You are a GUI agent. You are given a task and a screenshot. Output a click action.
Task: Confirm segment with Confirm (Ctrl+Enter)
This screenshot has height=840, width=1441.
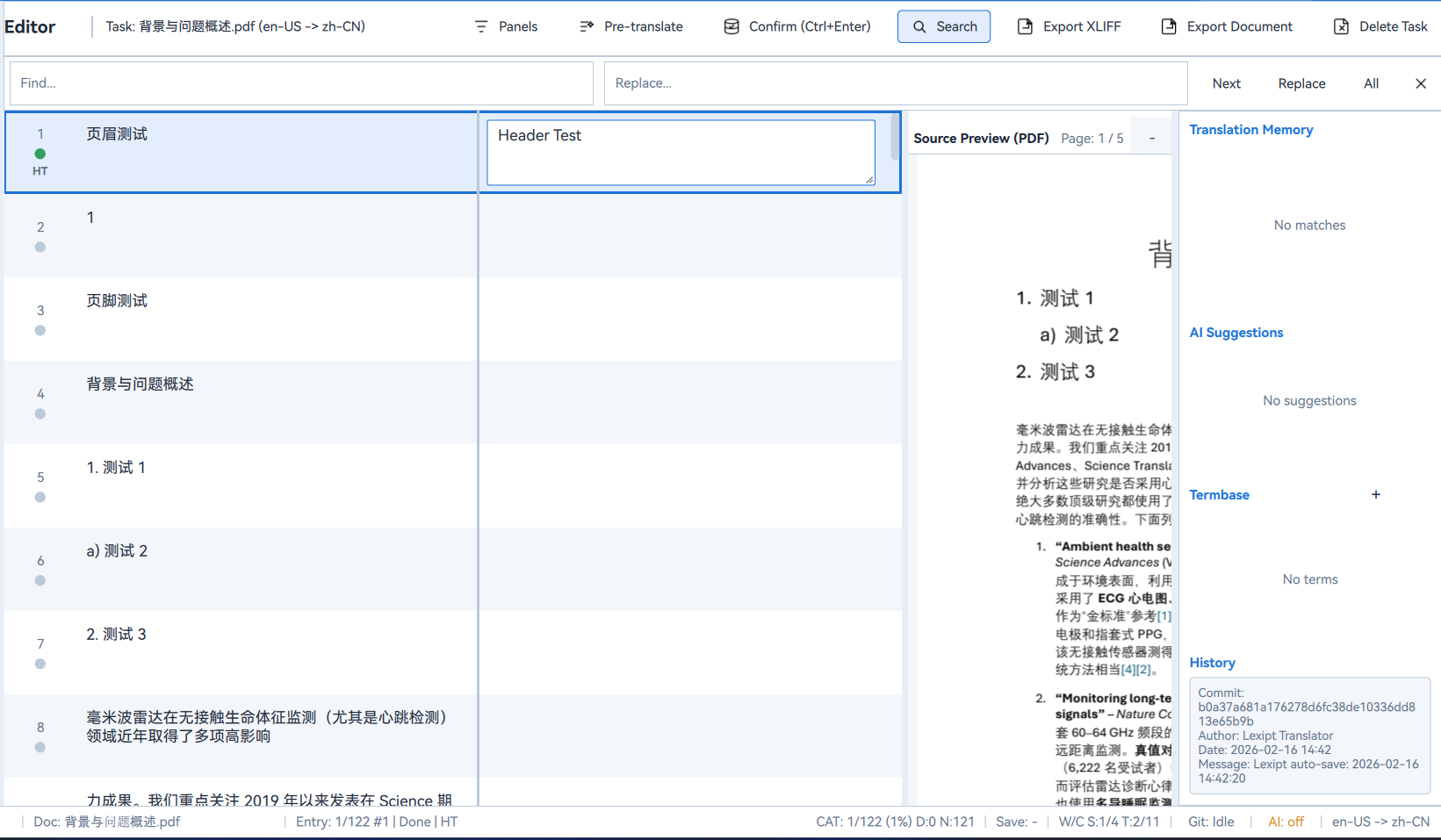coord(797,26)
